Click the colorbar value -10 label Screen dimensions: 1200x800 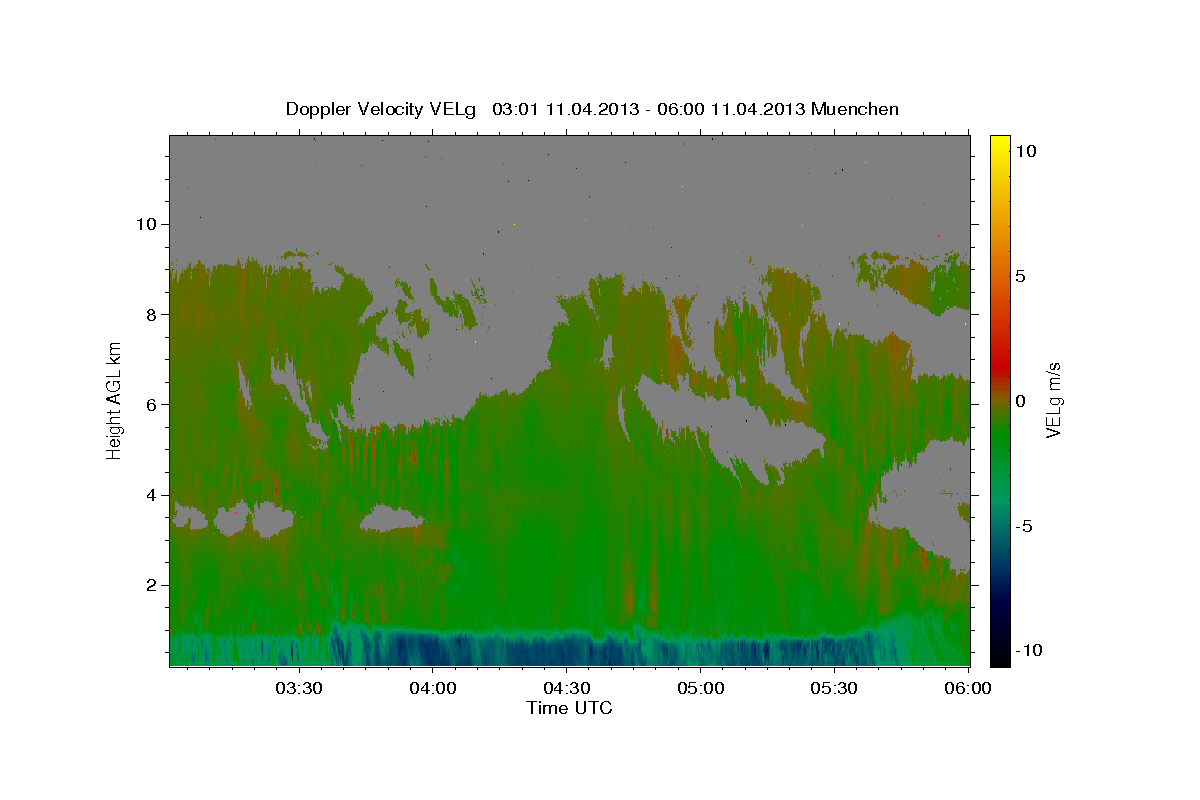click(x=1029, y=650)
